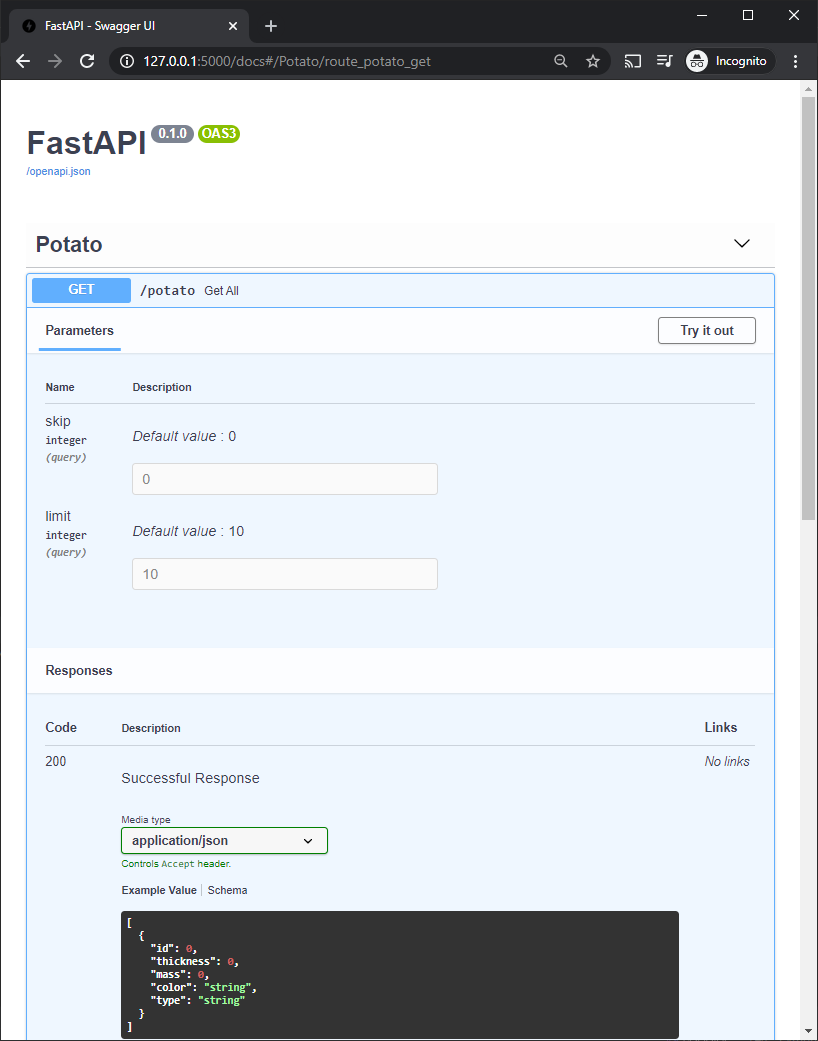Close the FastAPI - Swagger UI tab

233,26
